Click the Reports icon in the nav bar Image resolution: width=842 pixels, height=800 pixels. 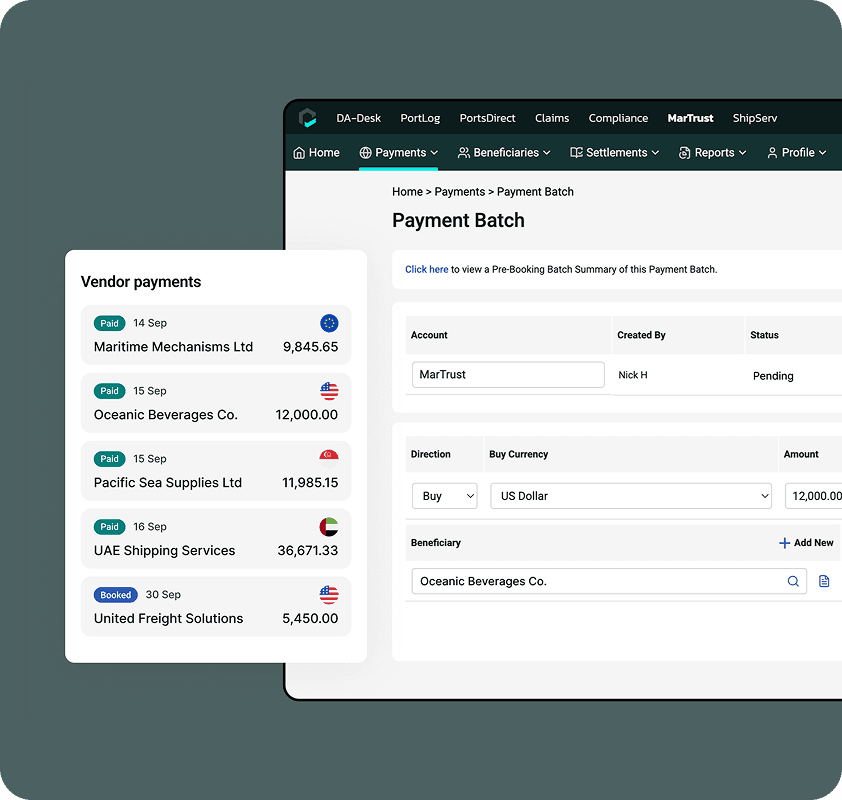(x=684, y=152)
